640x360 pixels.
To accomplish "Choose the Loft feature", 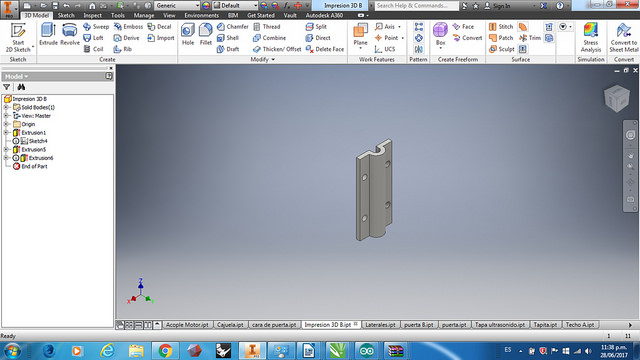I will point(93,38).
